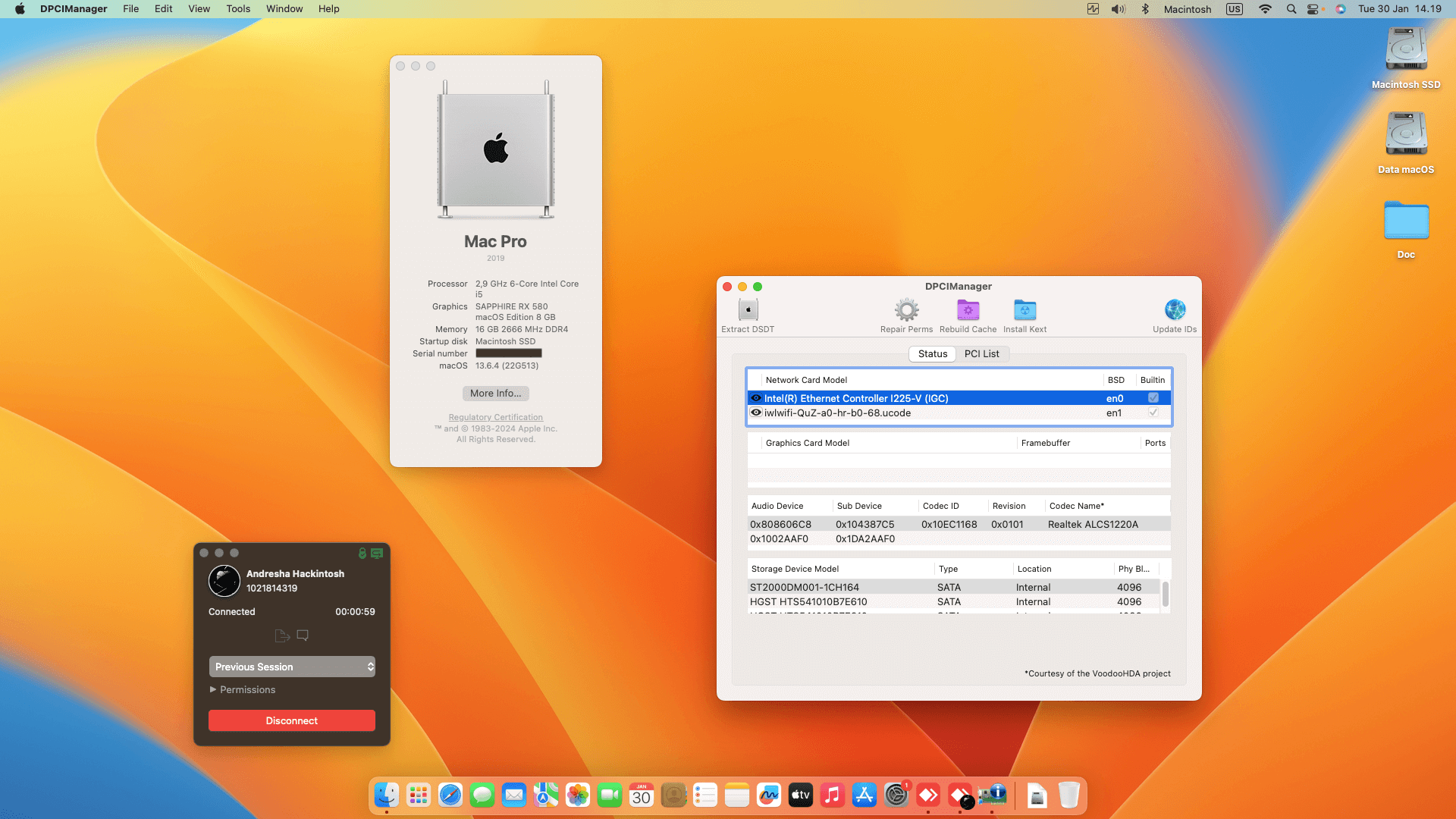Screen dimensions: 1456x819
Task: Open the chat icon in AnyDesk
Action: [x=303, y=635]
